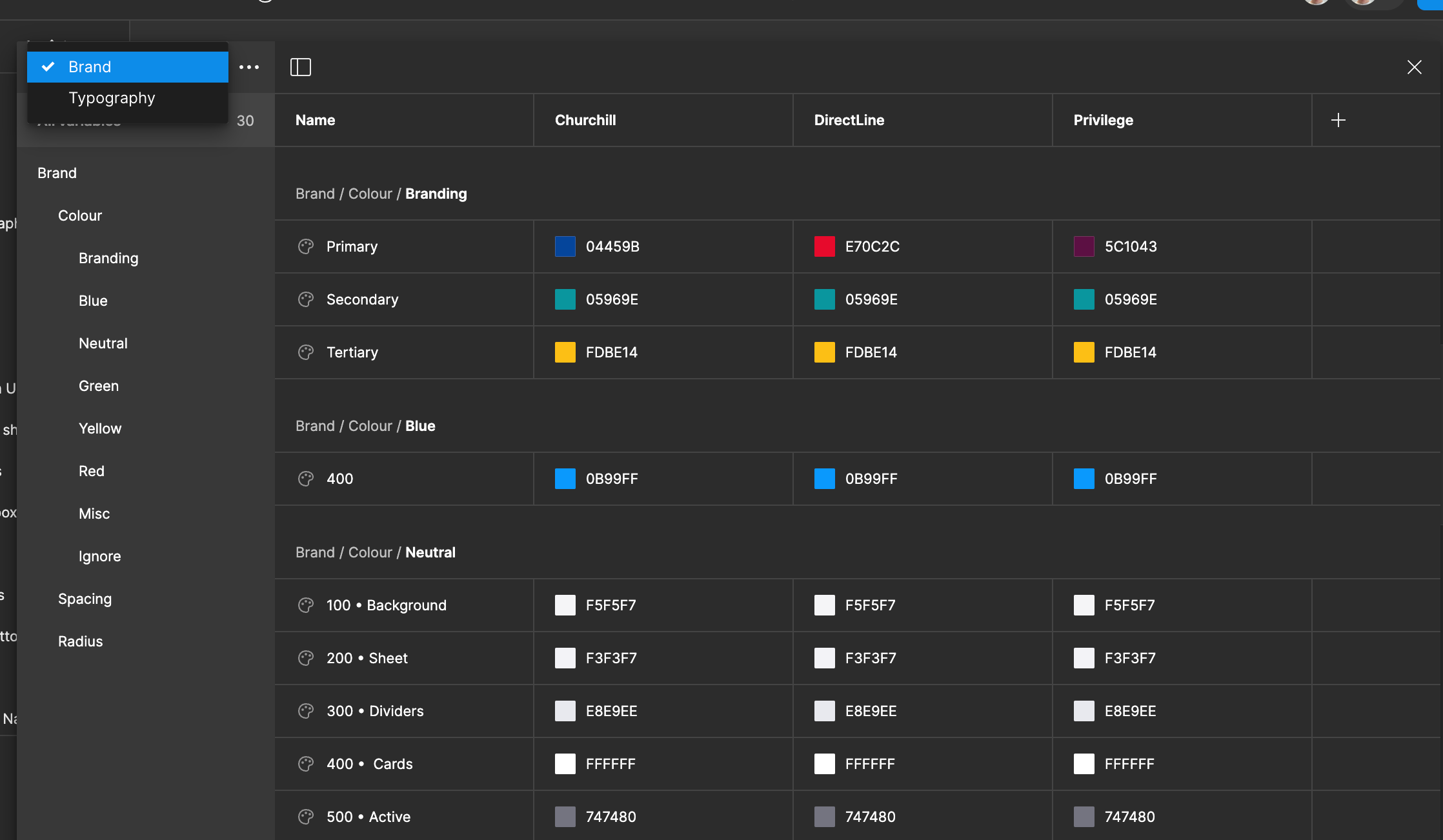Click the color type icon beside Primary

[306, 246]
